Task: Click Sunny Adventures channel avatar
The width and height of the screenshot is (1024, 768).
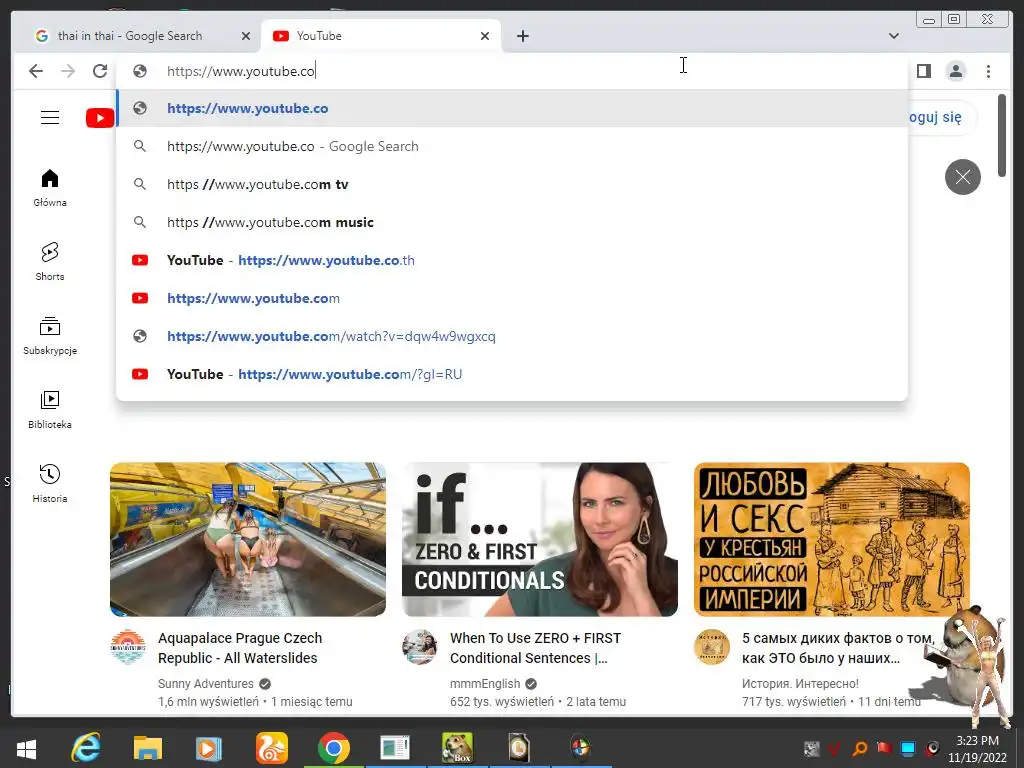Action: [x=127, y=647]
